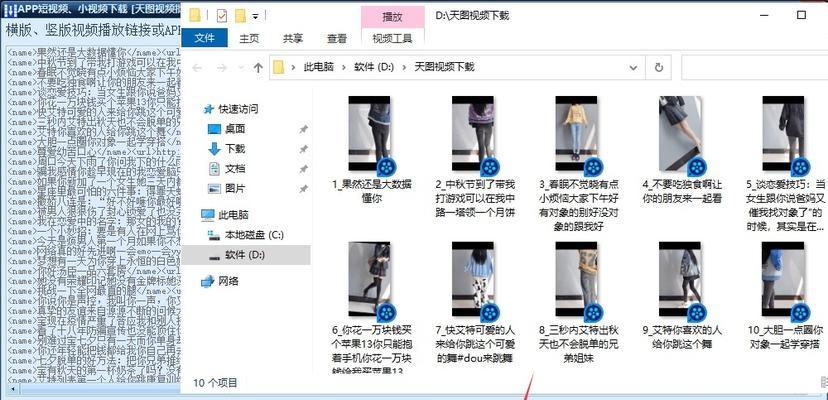Click the Explorer window maximize button

[x=801, y=15]
